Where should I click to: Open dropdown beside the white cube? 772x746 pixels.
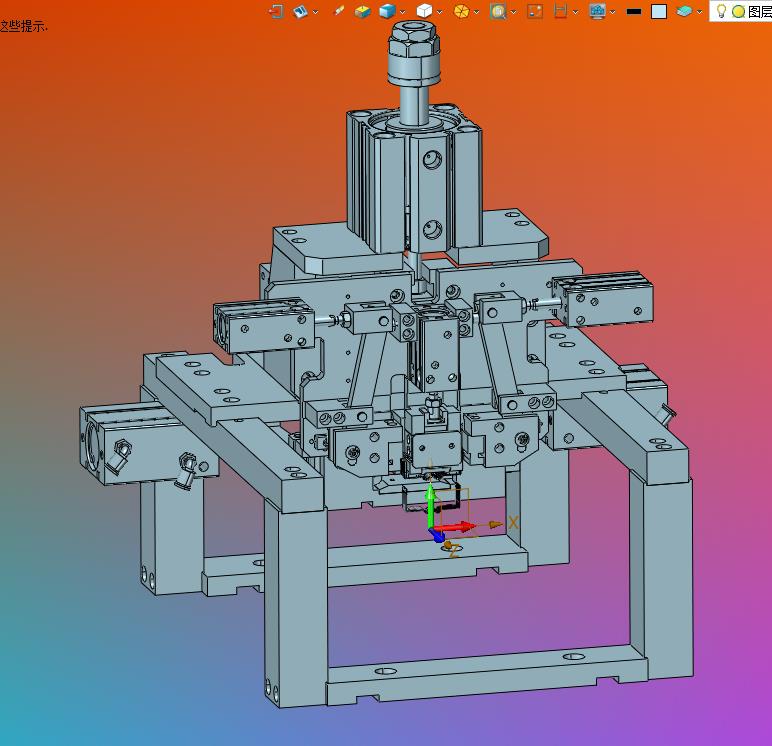(439, 12)
